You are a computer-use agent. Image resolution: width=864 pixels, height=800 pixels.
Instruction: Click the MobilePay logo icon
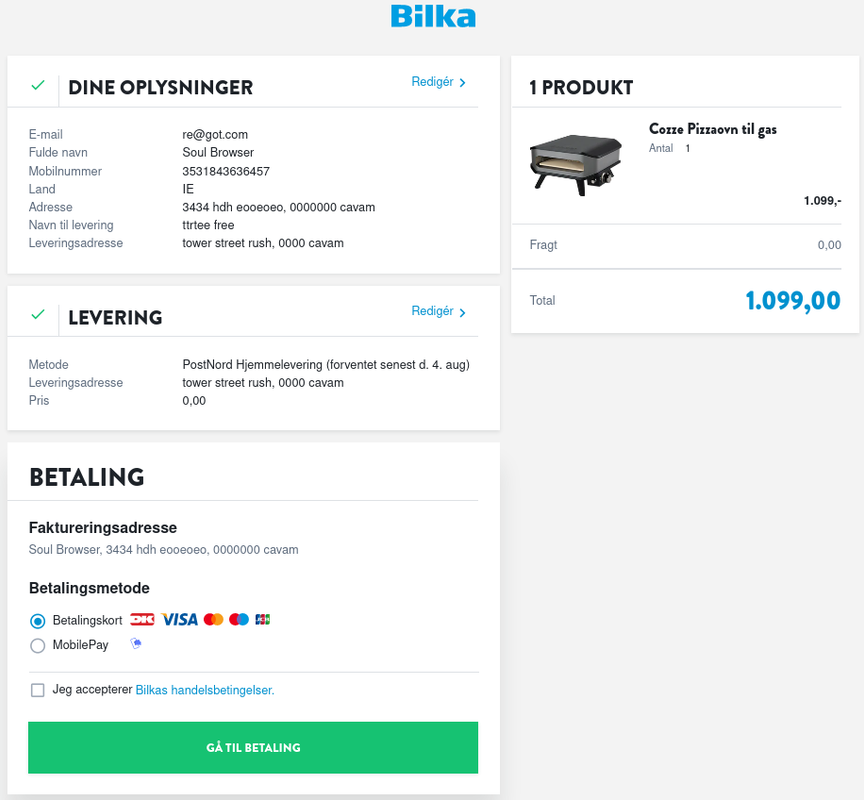point(136,645)
